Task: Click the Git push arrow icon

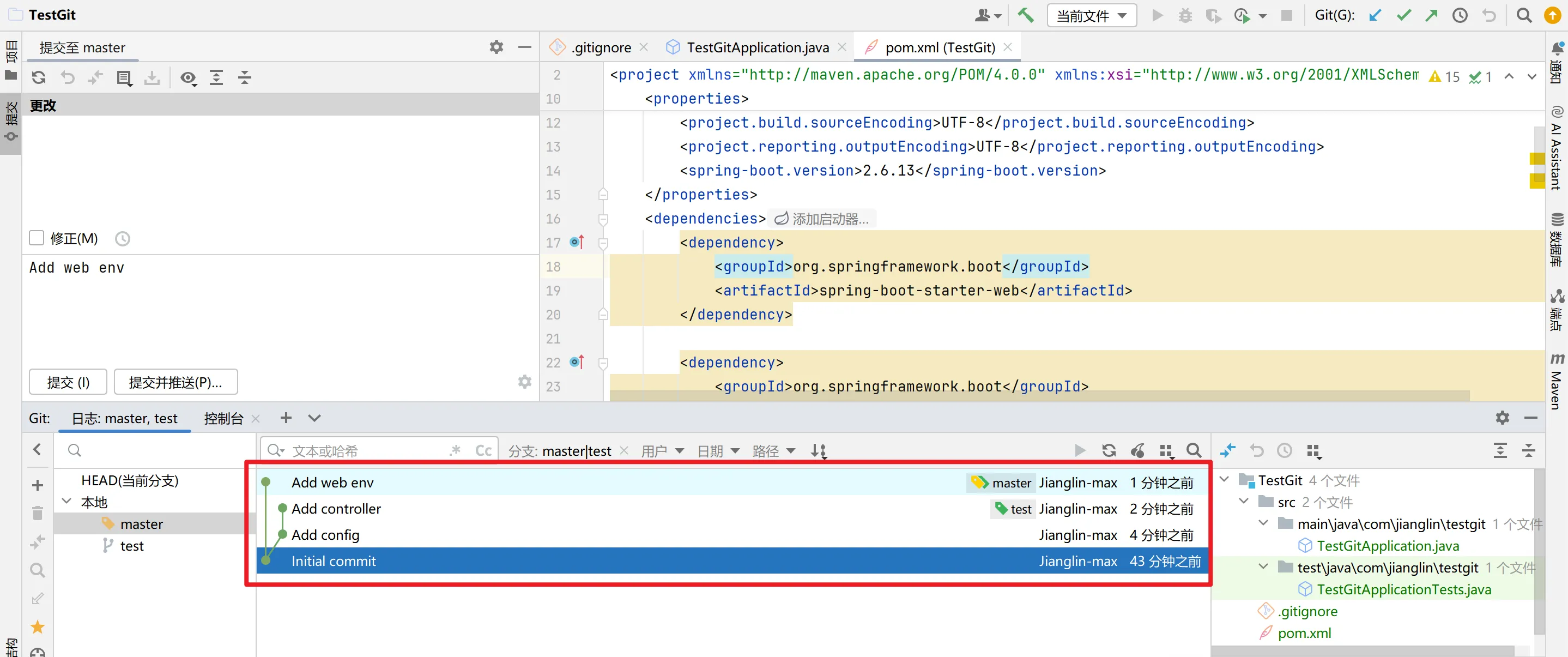Action: pyautogui.click(x=1431, y=15)
